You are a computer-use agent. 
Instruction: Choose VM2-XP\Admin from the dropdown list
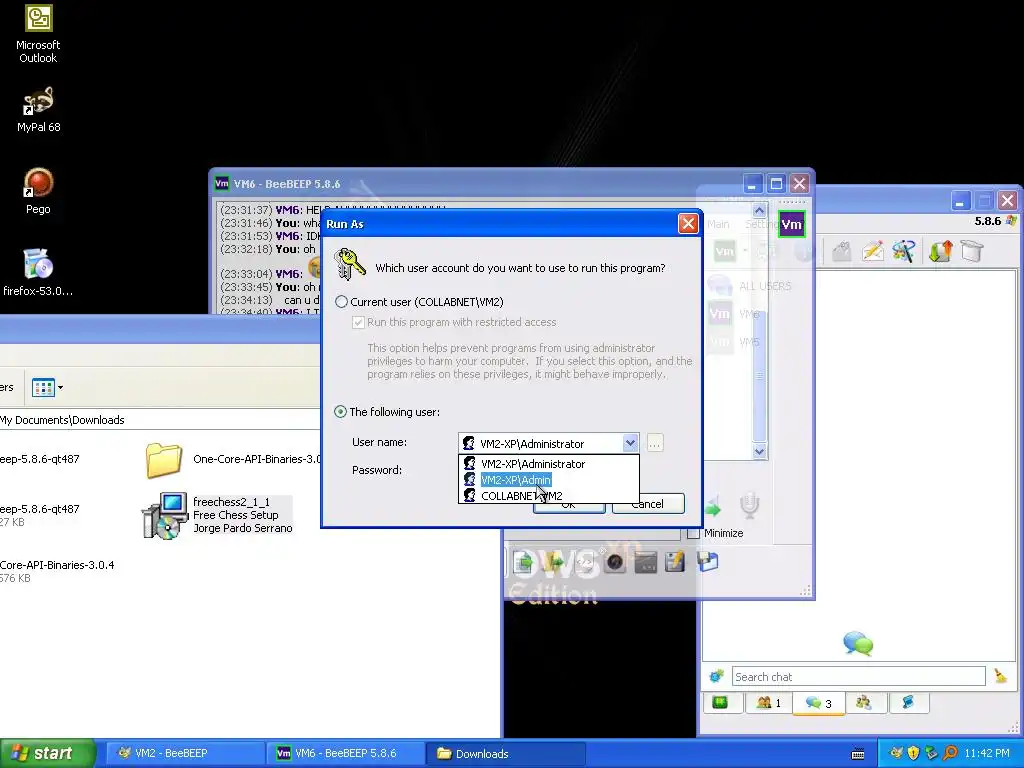pos(516,480)
